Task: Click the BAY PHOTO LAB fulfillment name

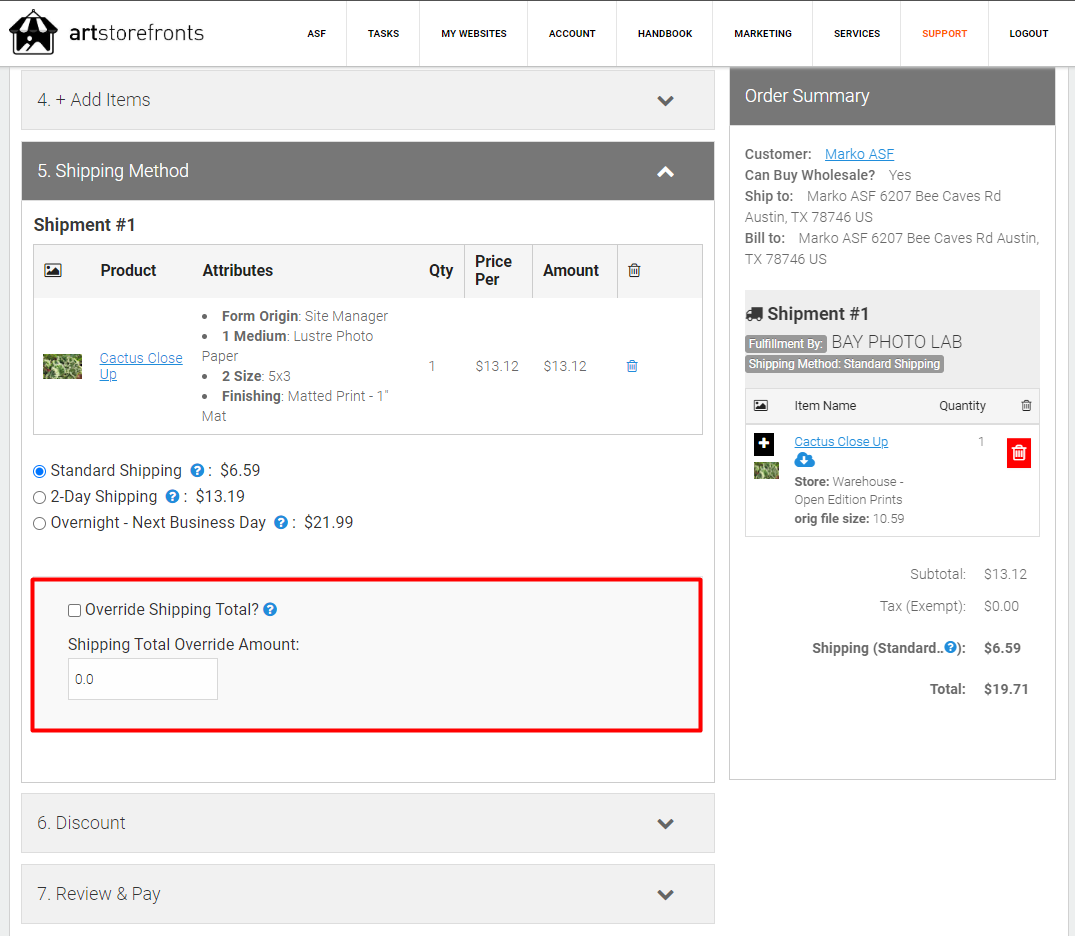Action: 897,342
